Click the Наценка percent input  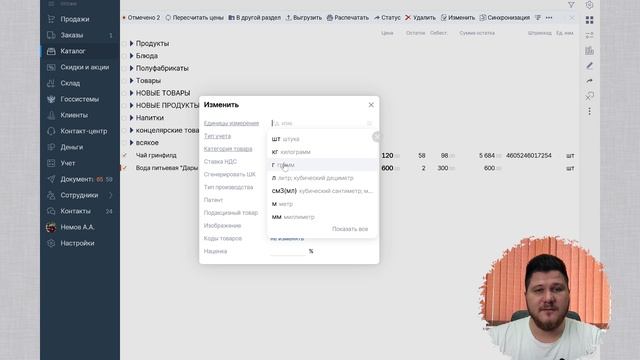coord(288,251)
